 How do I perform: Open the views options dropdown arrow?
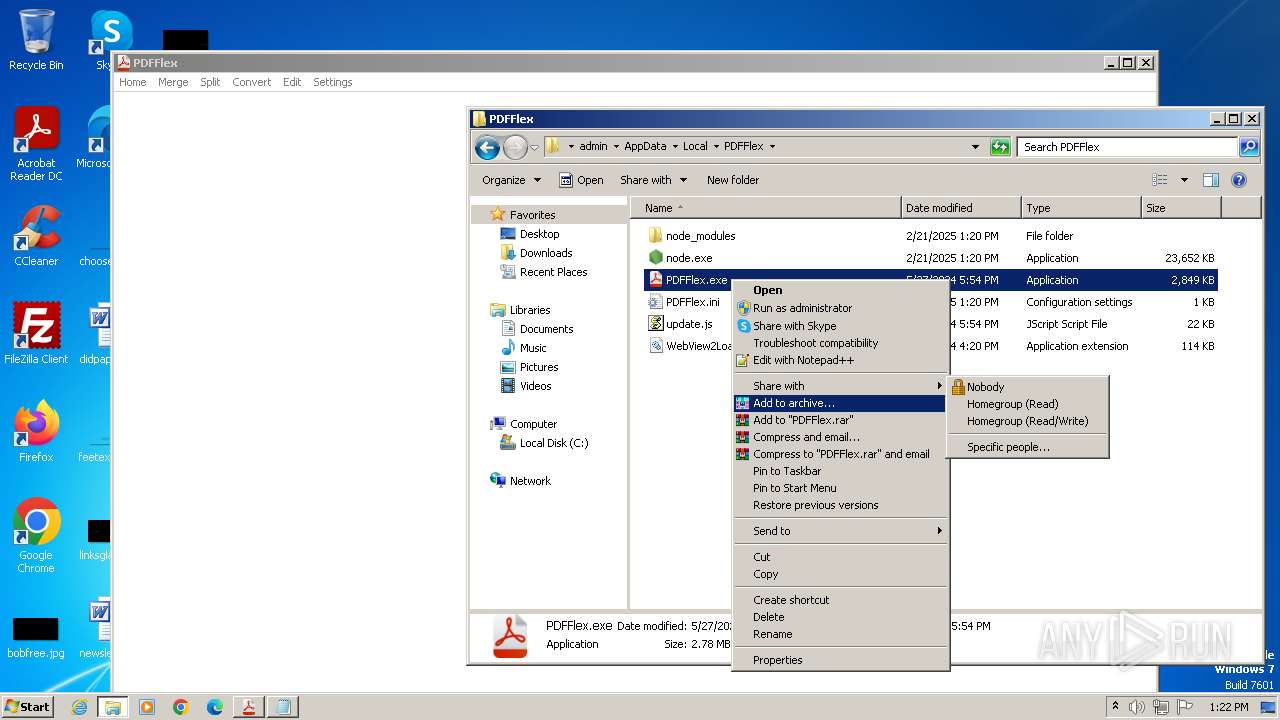(1184, 180)
